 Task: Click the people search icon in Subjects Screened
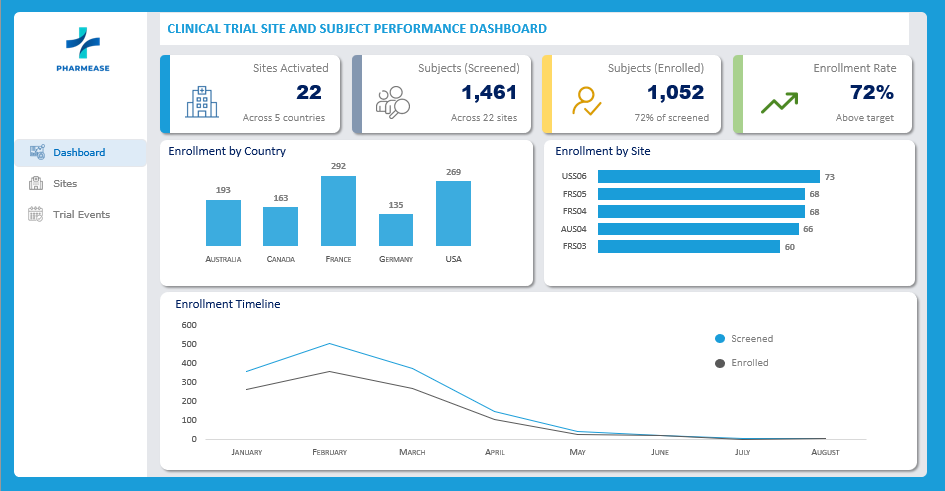(x=392, y=102)
